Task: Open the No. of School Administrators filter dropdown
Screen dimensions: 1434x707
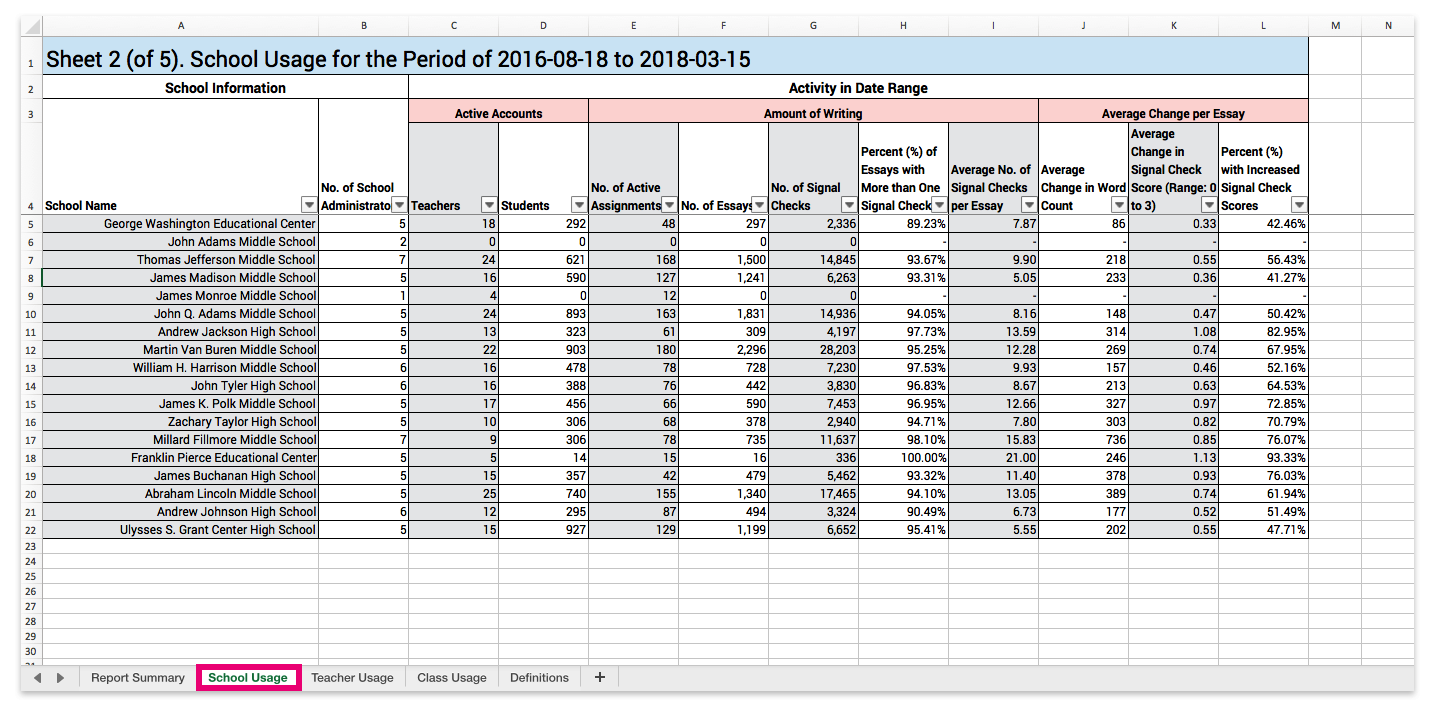Action: pos(399,205)
